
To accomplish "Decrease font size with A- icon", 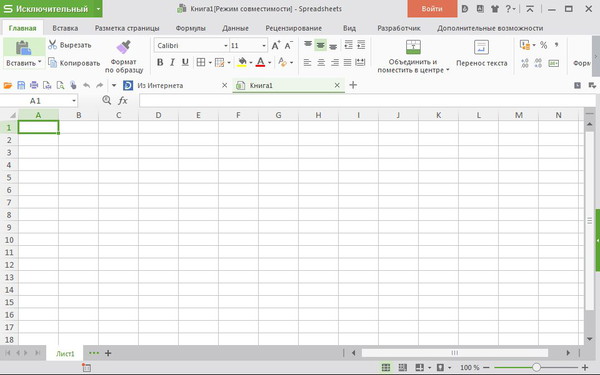I will click(x=289, y=46).
